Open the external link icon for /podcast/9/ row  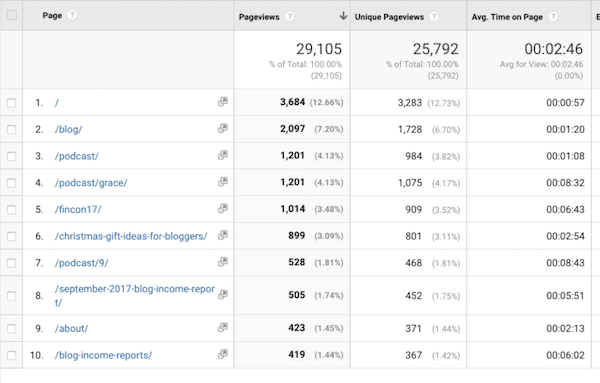point(223,262)
